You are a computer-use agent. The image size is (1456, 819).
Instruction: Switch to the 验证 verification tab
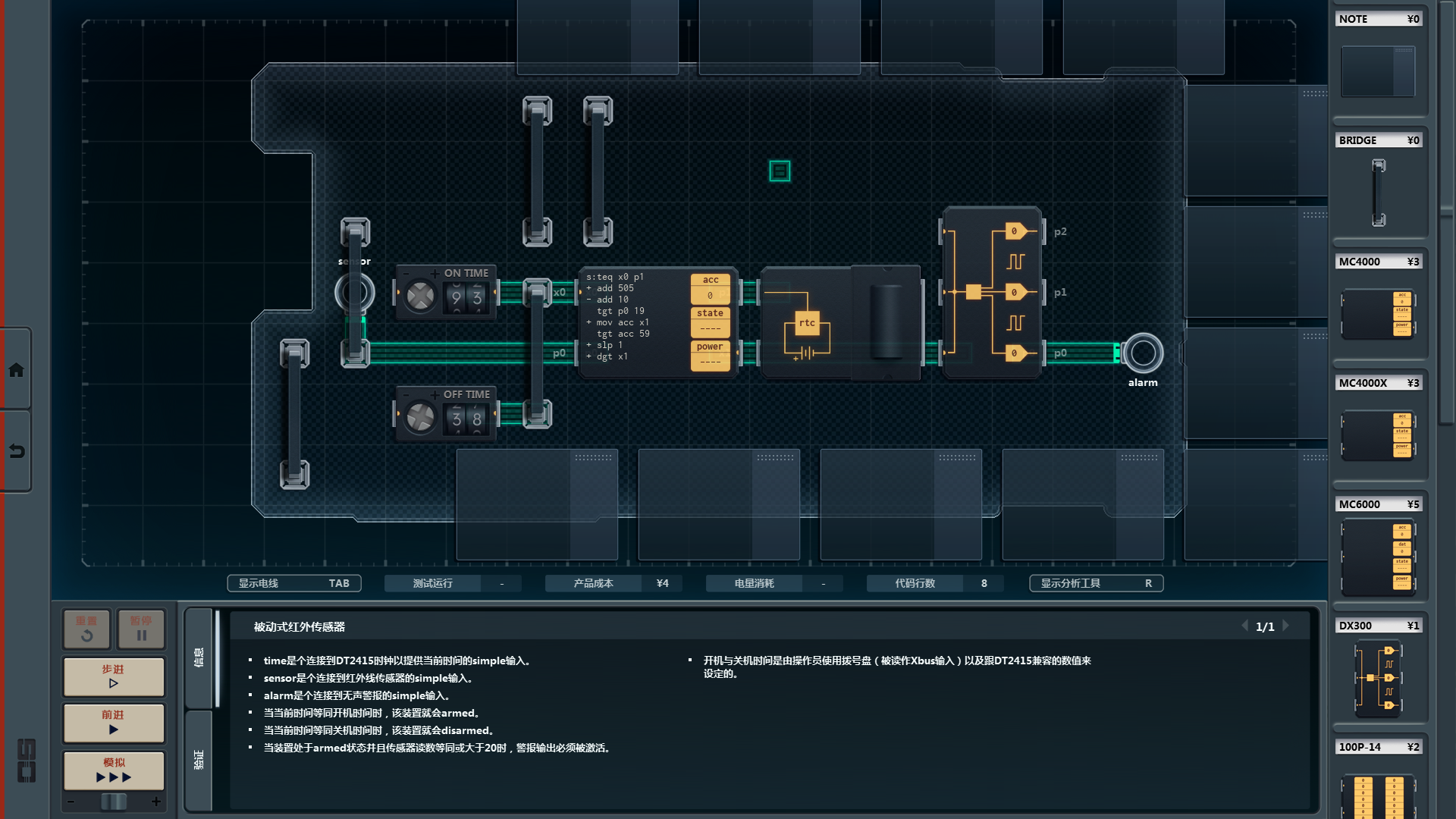tap(199, 760)
